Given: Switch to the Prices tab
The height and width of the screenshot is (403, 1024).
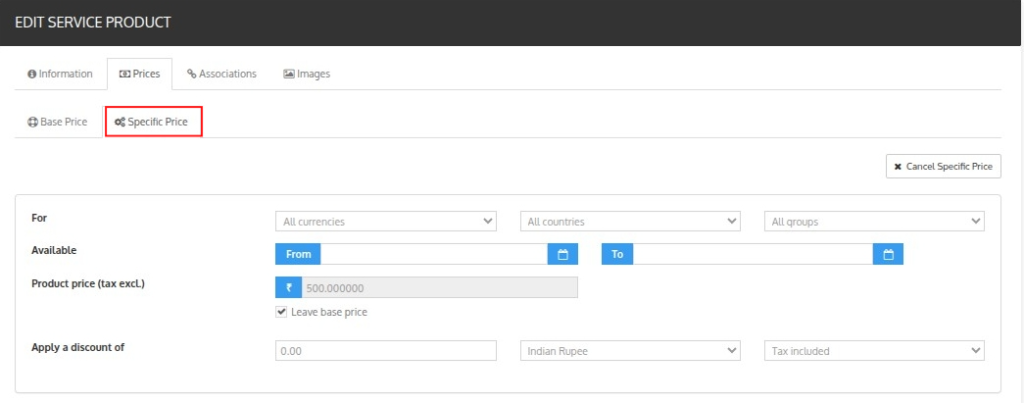Looking at the screenshot, I should (x=139, y=74).
